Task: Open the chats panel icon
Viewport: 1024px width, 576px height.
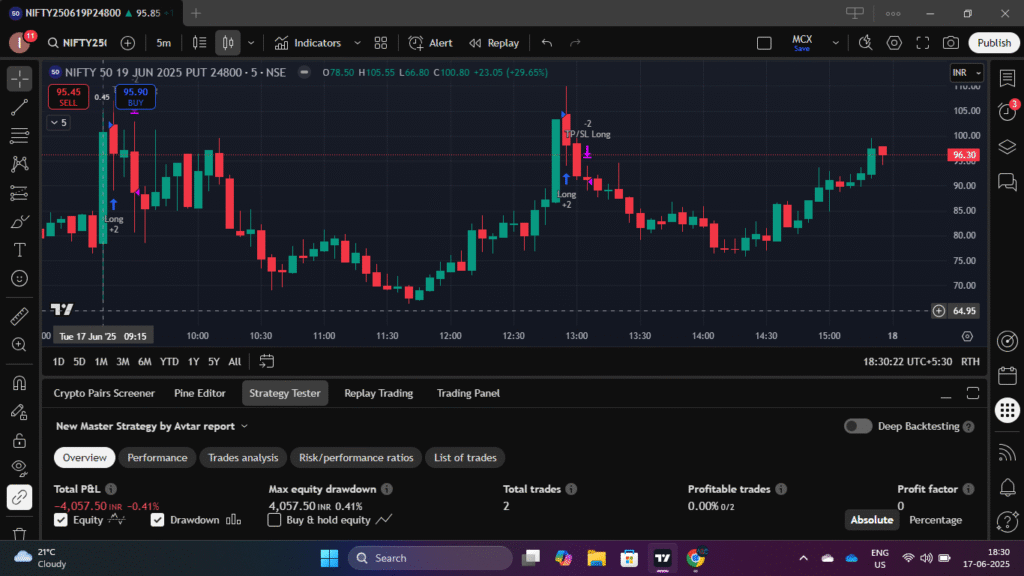Action: (1007, 182)
